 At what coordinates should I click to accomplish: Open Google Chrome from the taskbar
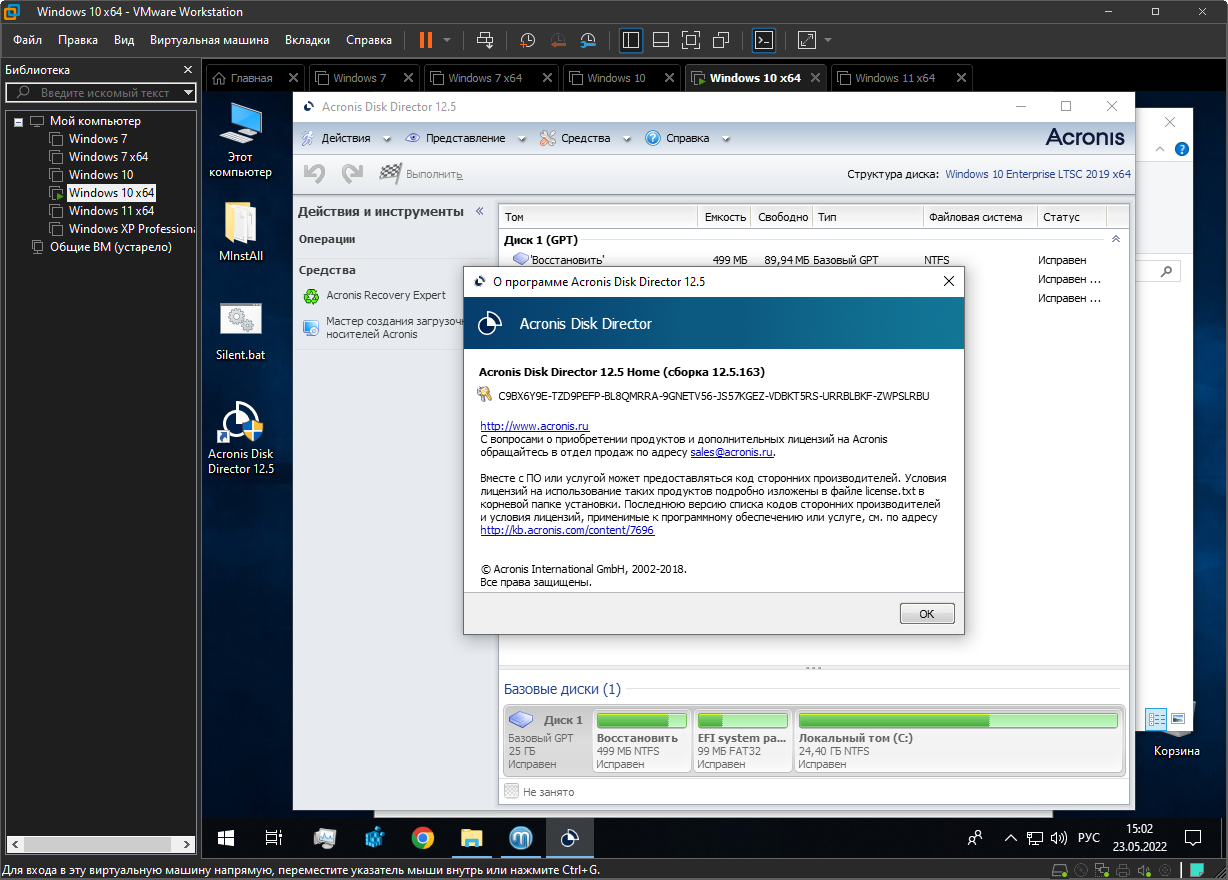(x=422, y=838)
